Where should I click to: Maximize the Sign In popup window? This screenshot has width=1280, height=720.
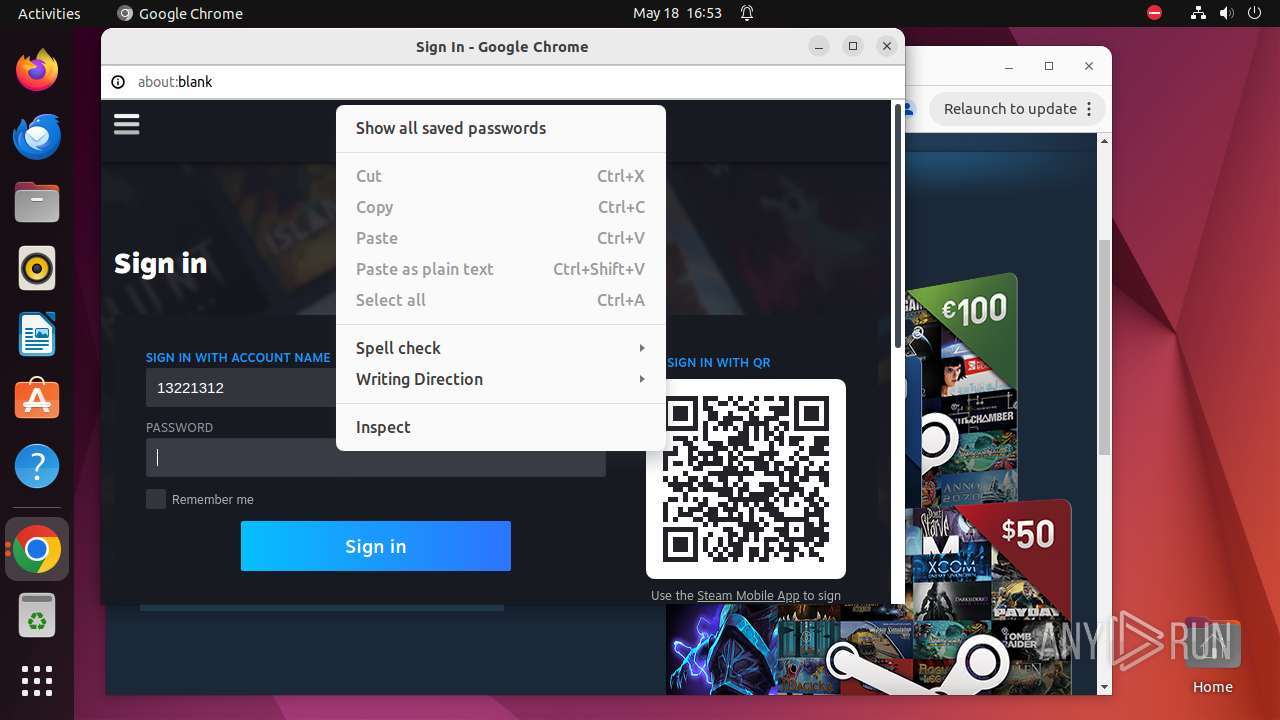point(853,46)
